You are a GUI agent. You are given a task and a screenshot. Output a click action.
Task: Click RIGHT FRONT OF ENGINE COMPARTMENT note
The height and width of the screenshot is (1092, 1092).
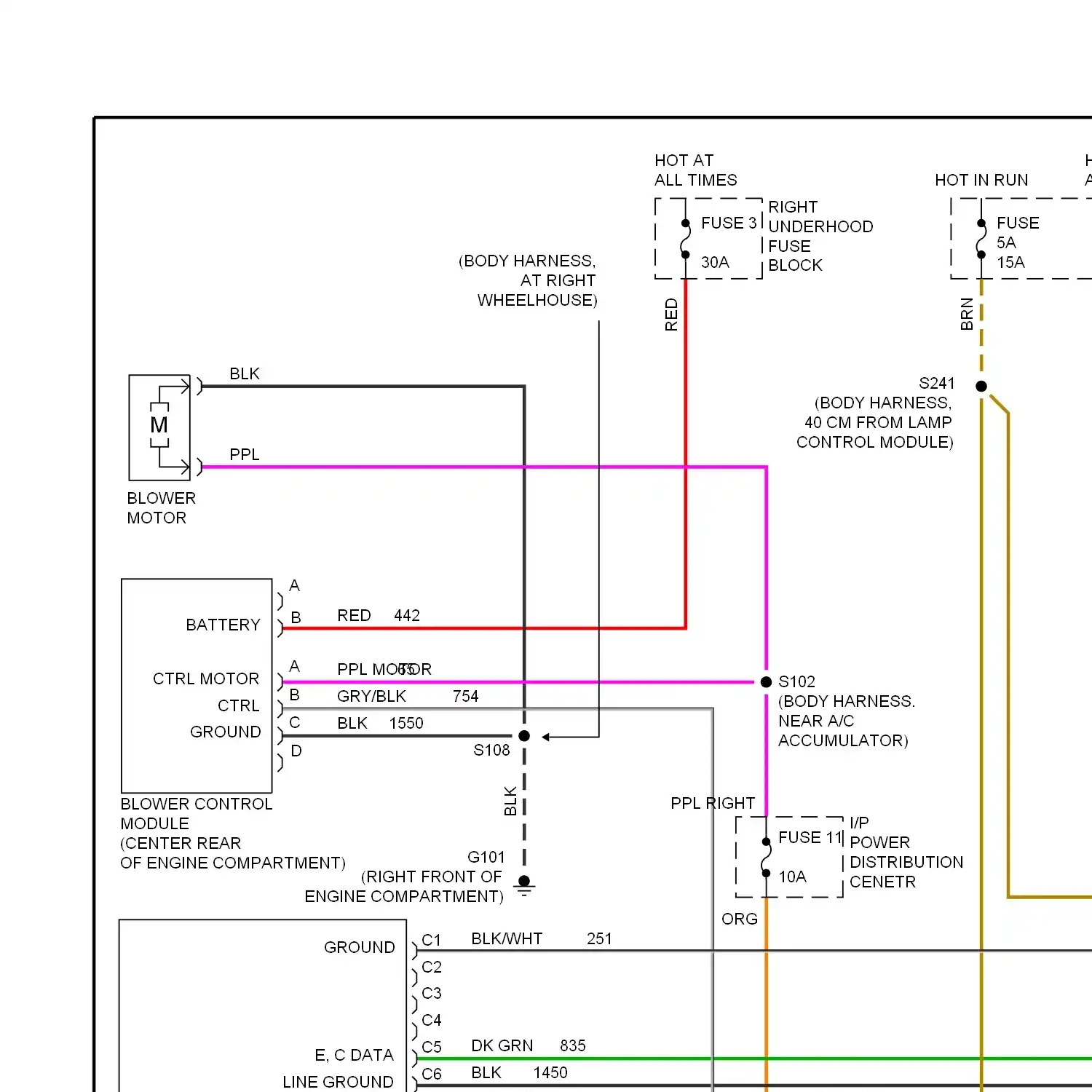pyautogui.click(x=404, y=887)
